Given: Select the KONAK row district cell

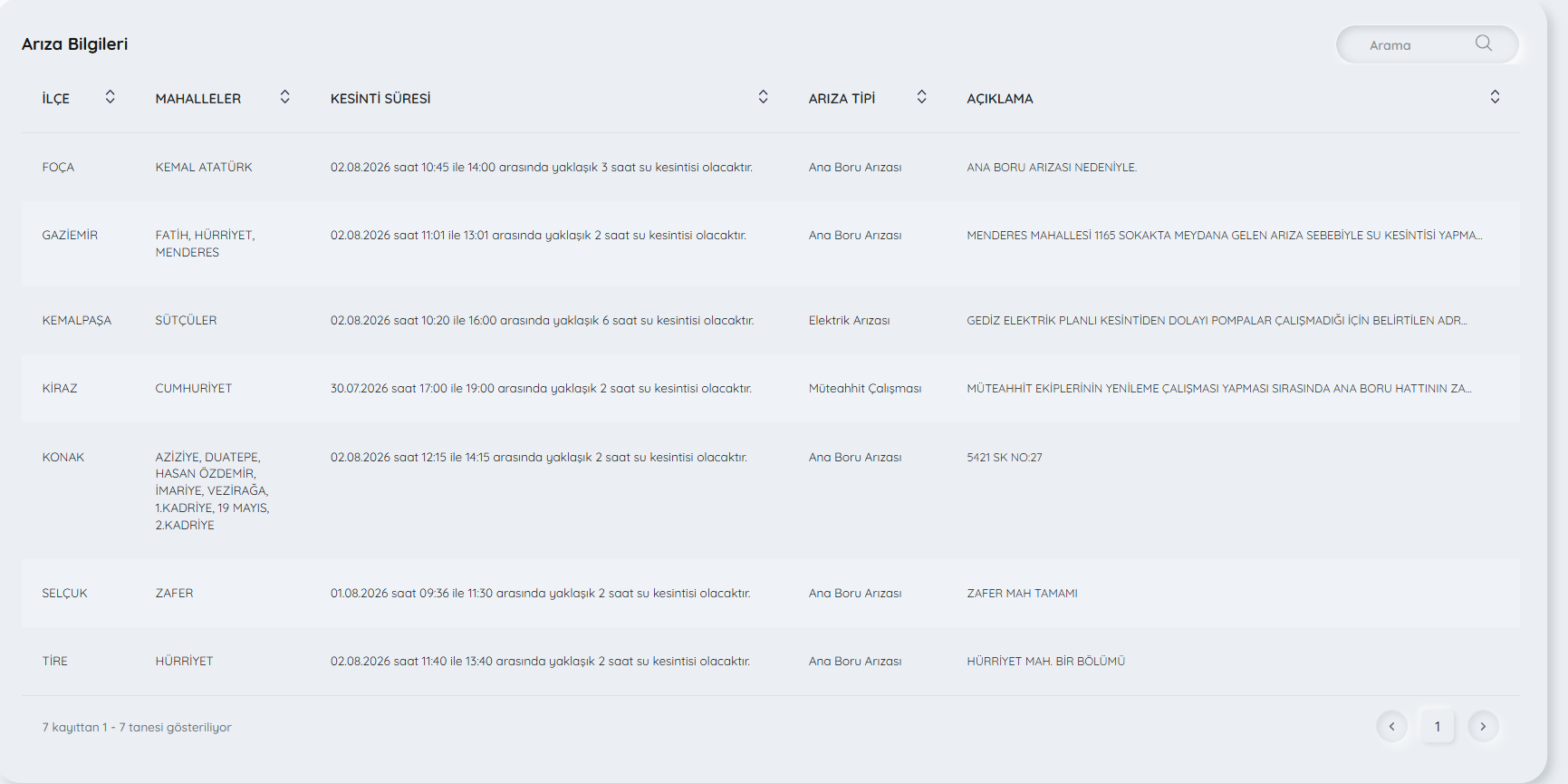Looking at the screenshot, I should pyautogui.click(x=63, y=458).
